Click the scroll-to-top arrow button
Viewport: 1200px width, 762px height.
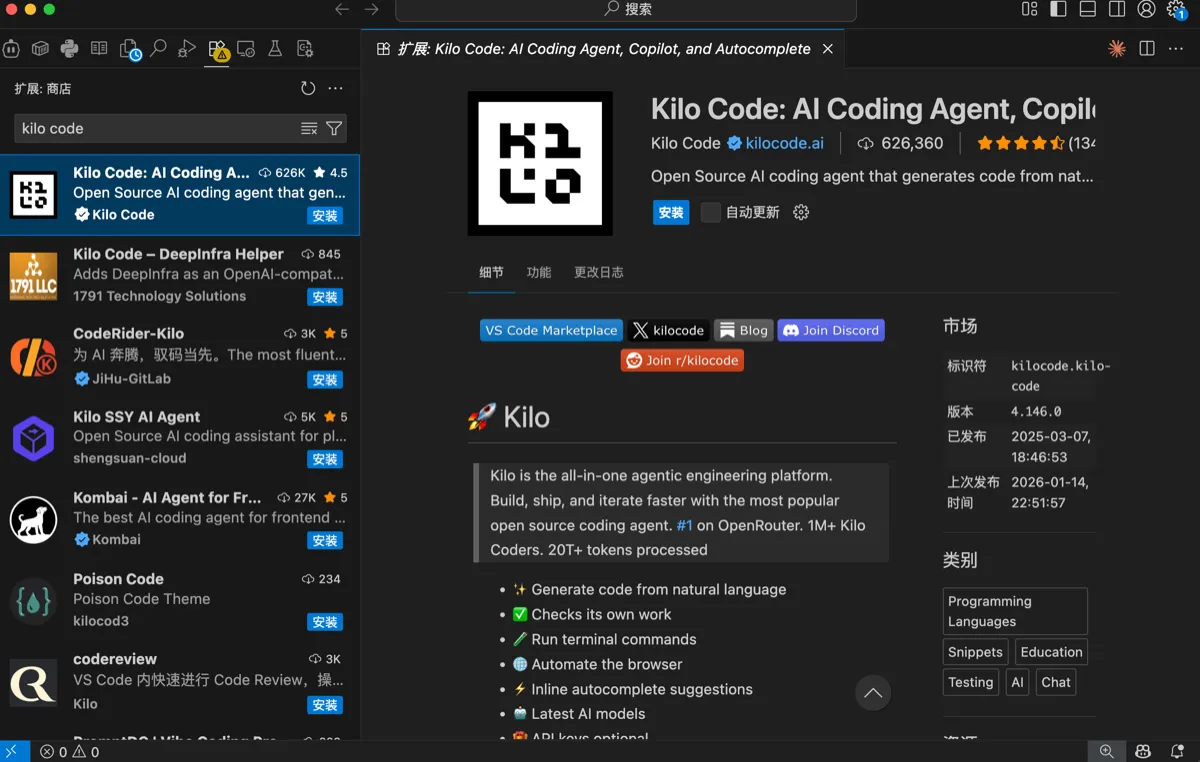[x=873, y=693]
